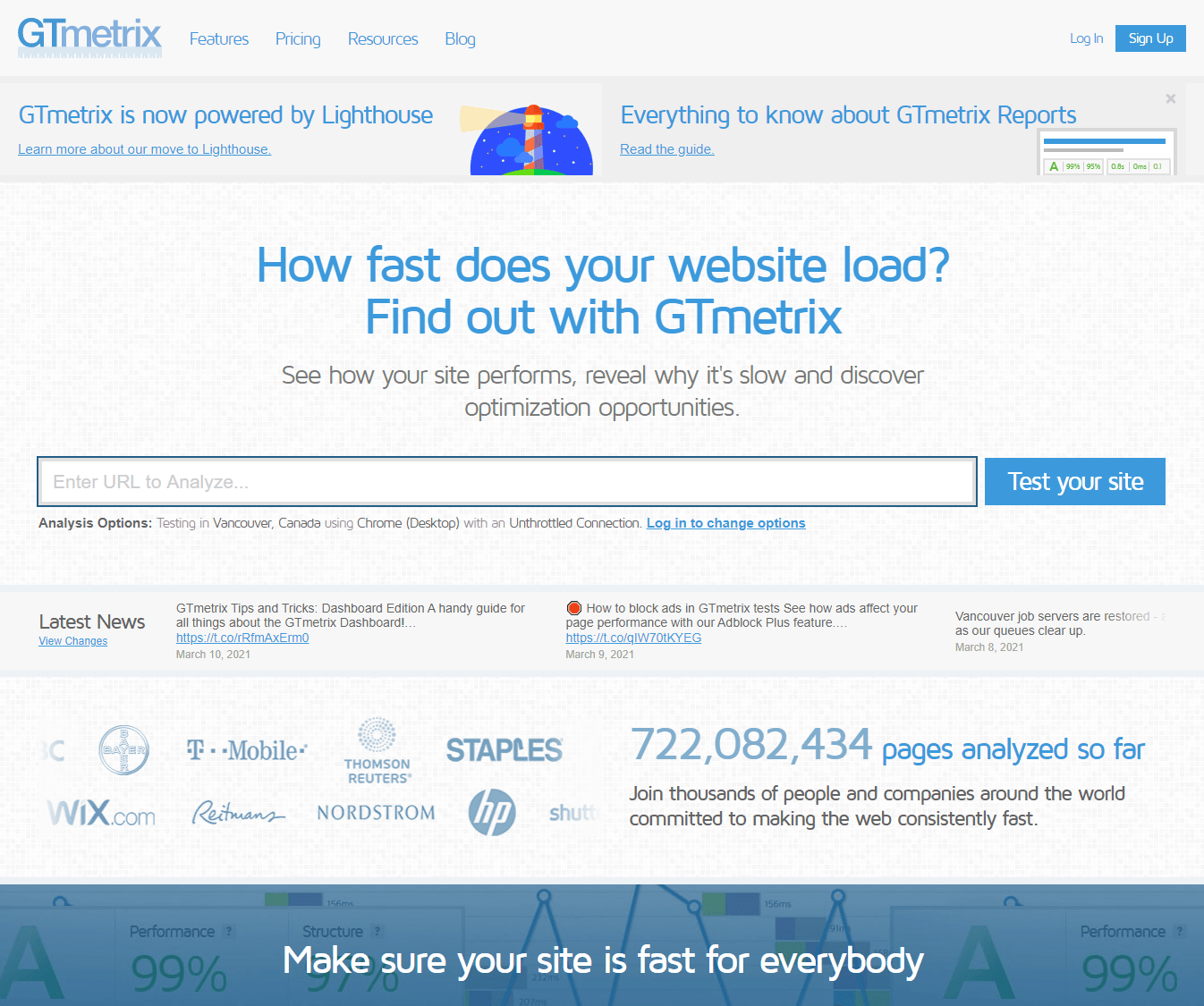Open the Pricing page
1204x1006 pixels.
pyautogui.click(x=298, y=39)
